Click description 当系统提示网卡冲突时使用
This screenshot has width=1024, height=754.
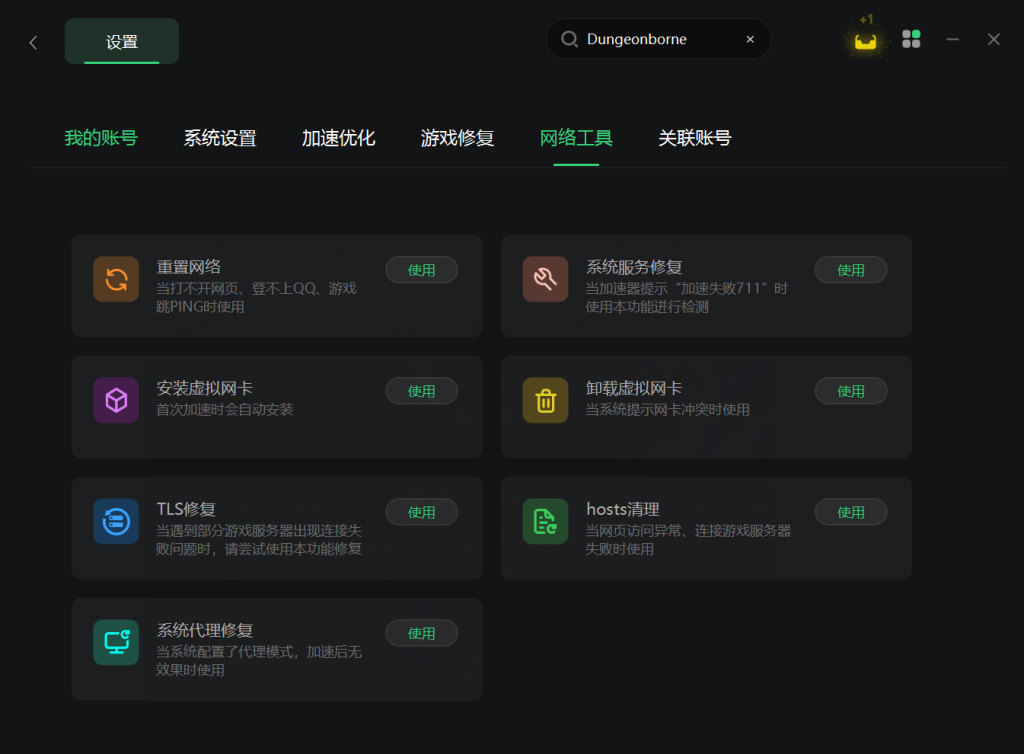(667, 409)
